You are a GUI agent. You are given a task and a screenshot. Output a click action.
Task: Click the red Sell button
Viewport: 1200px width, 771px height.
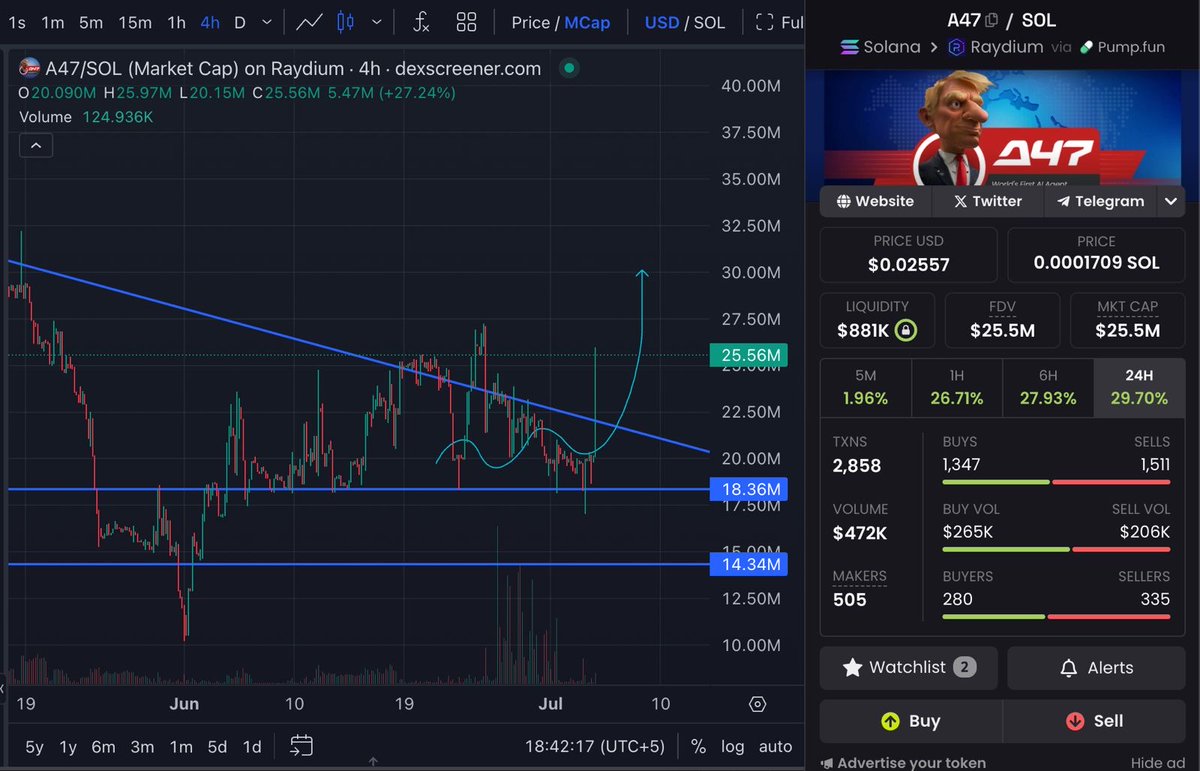tap(1096, 721)
